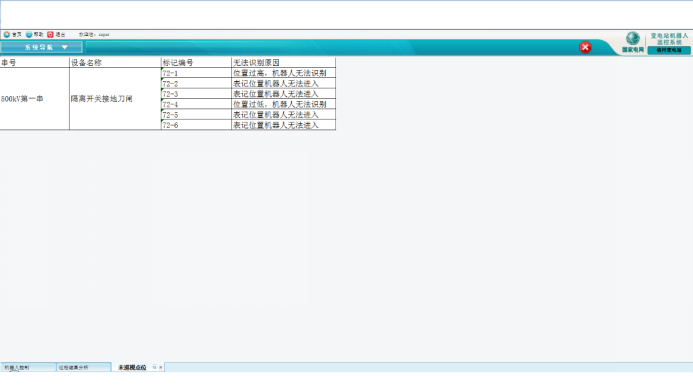Select the 72-4 marker number cell
The image size is (693, 390).
click(x=196, y=104)
